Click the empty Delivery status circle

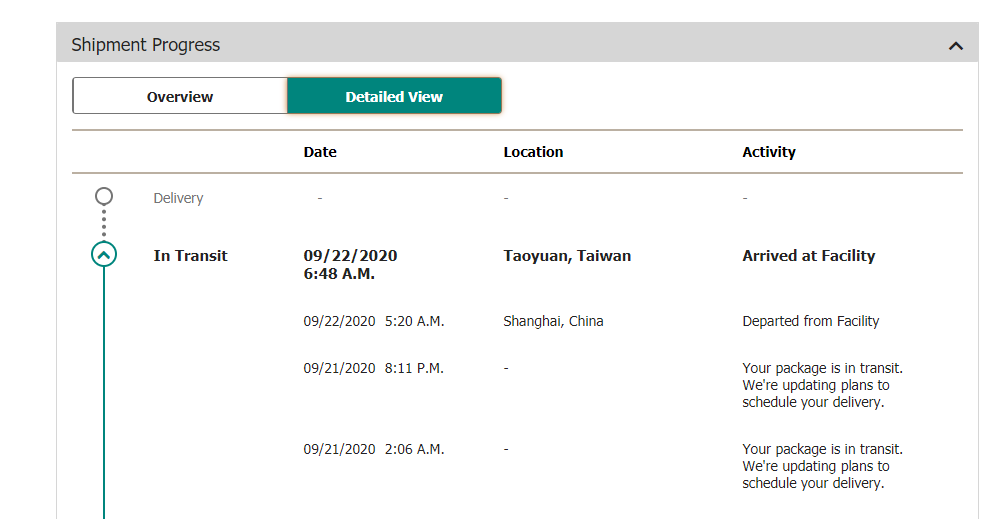pos(104,197)
